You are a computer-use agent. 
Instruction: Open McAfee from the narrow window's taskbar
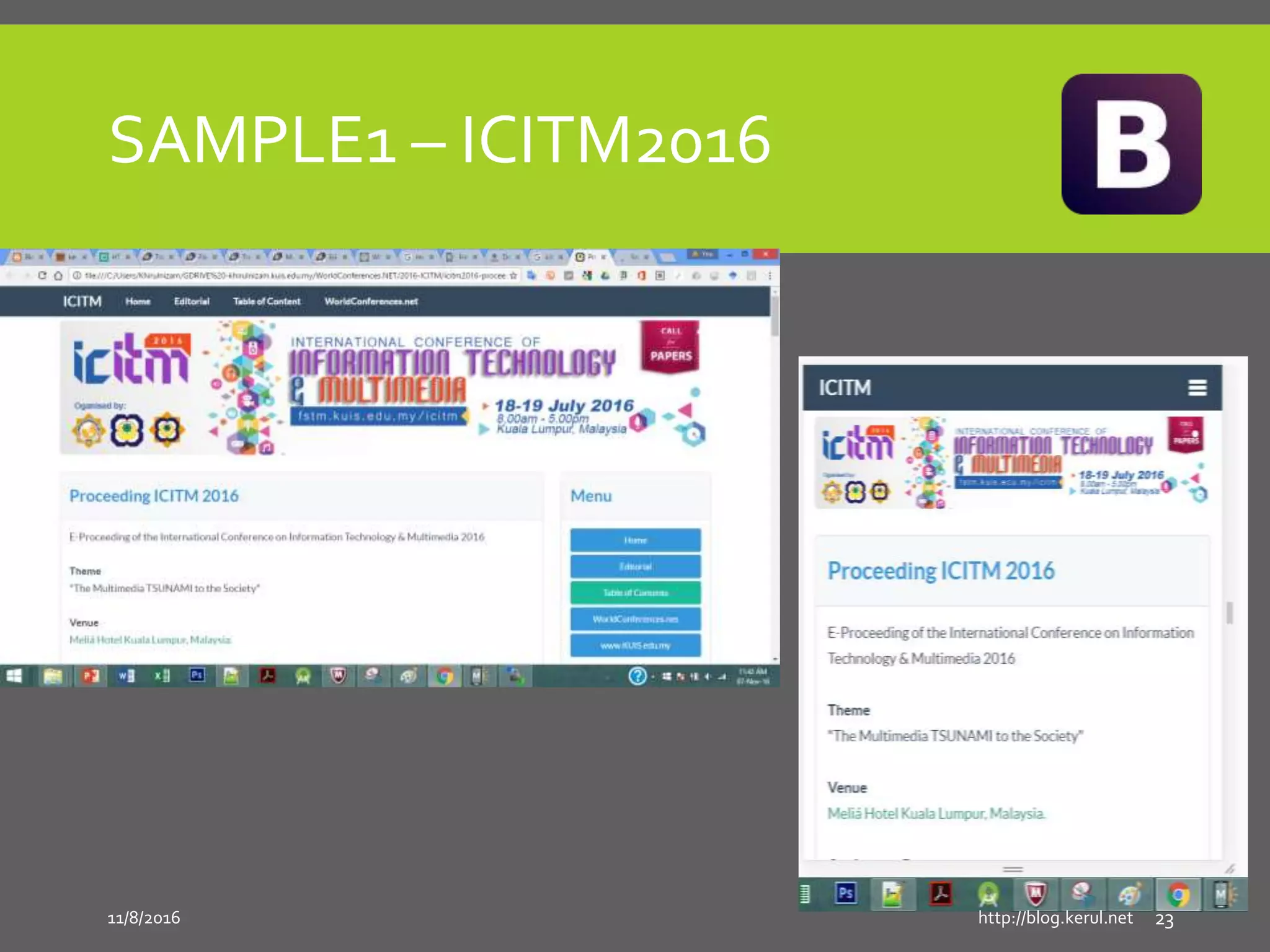[1035, 894]
